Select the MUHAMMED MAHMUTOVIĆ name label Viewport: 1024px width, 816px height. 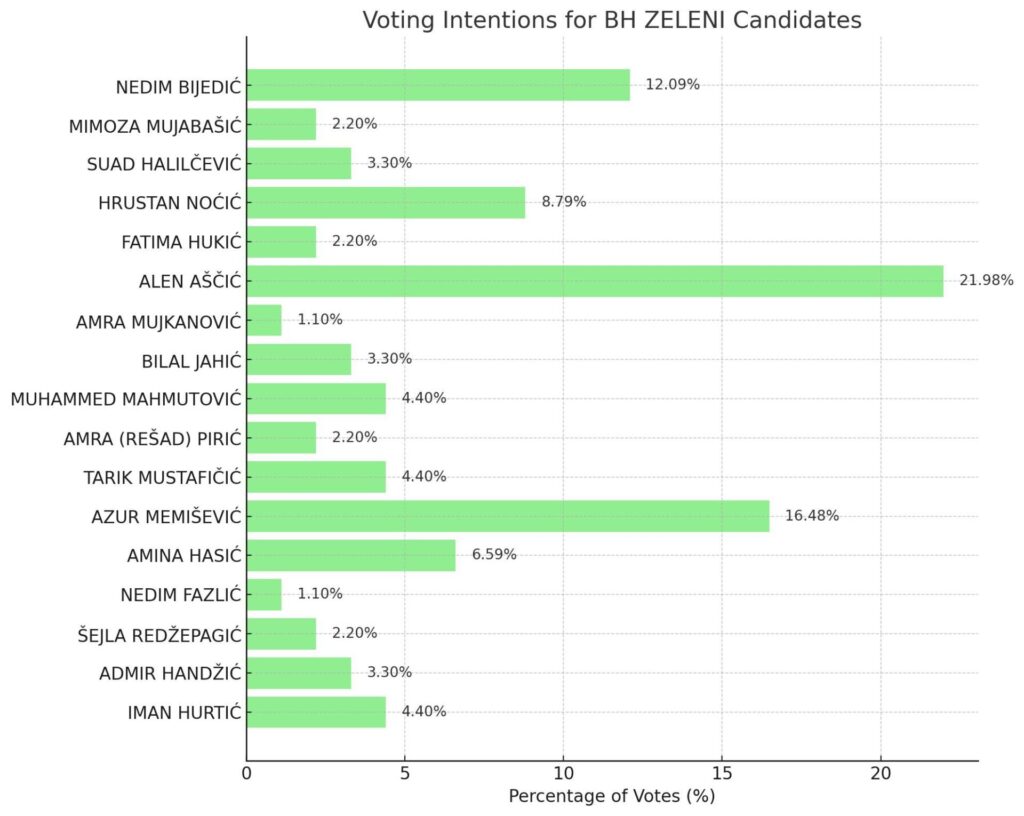[x=126, y=399]
